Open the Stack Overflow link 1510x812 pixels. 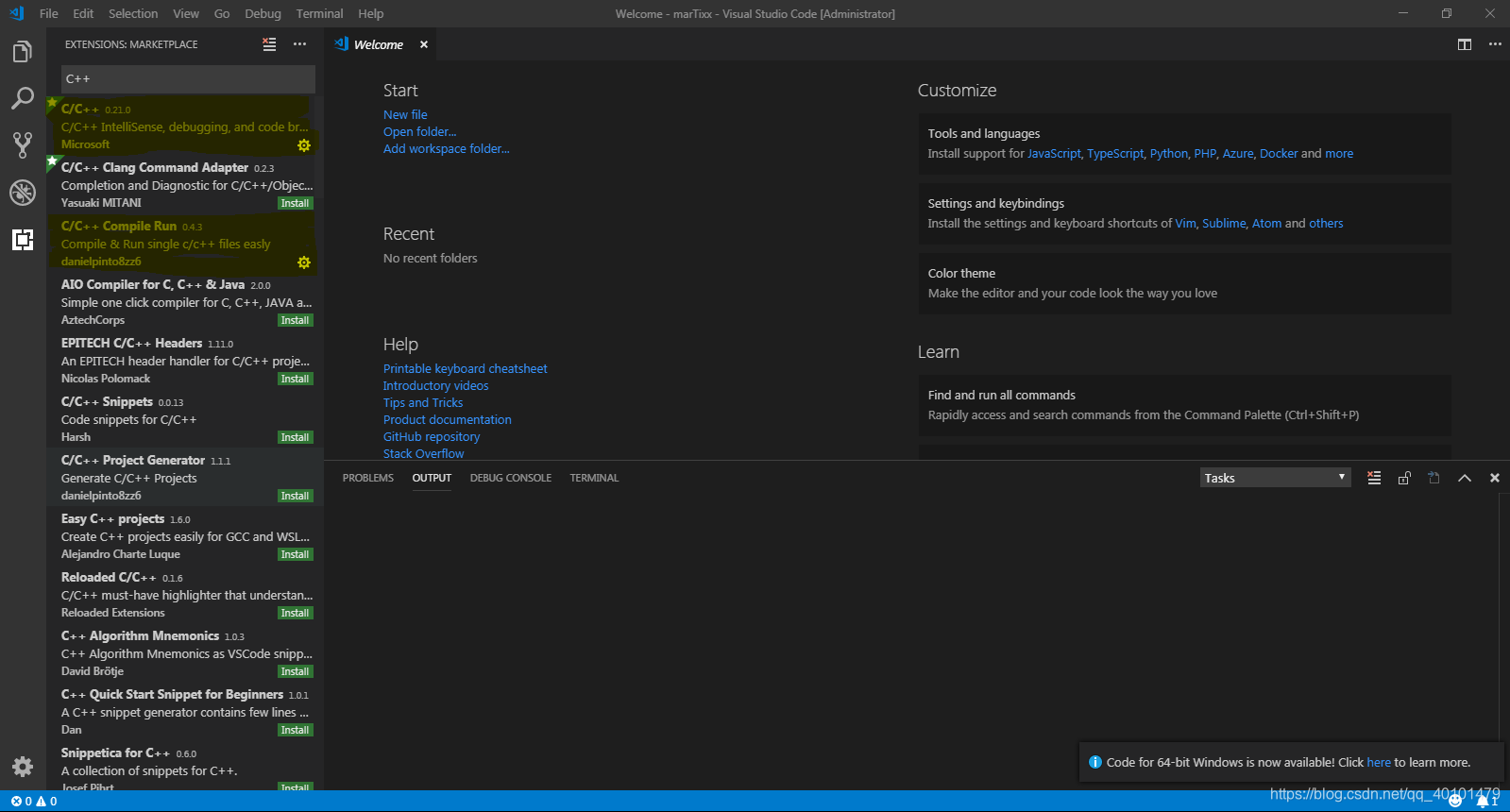coord(423,453)
